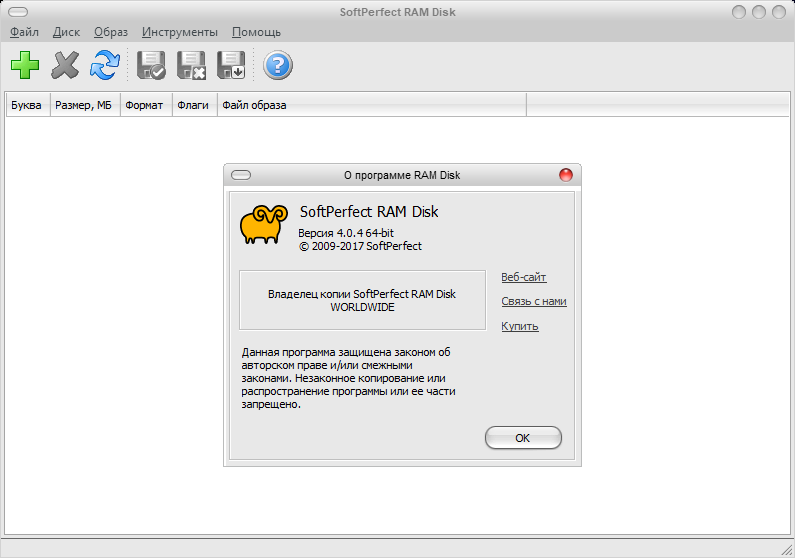Open the Файл menu
The image size is (795, 558).
point(24,32)
